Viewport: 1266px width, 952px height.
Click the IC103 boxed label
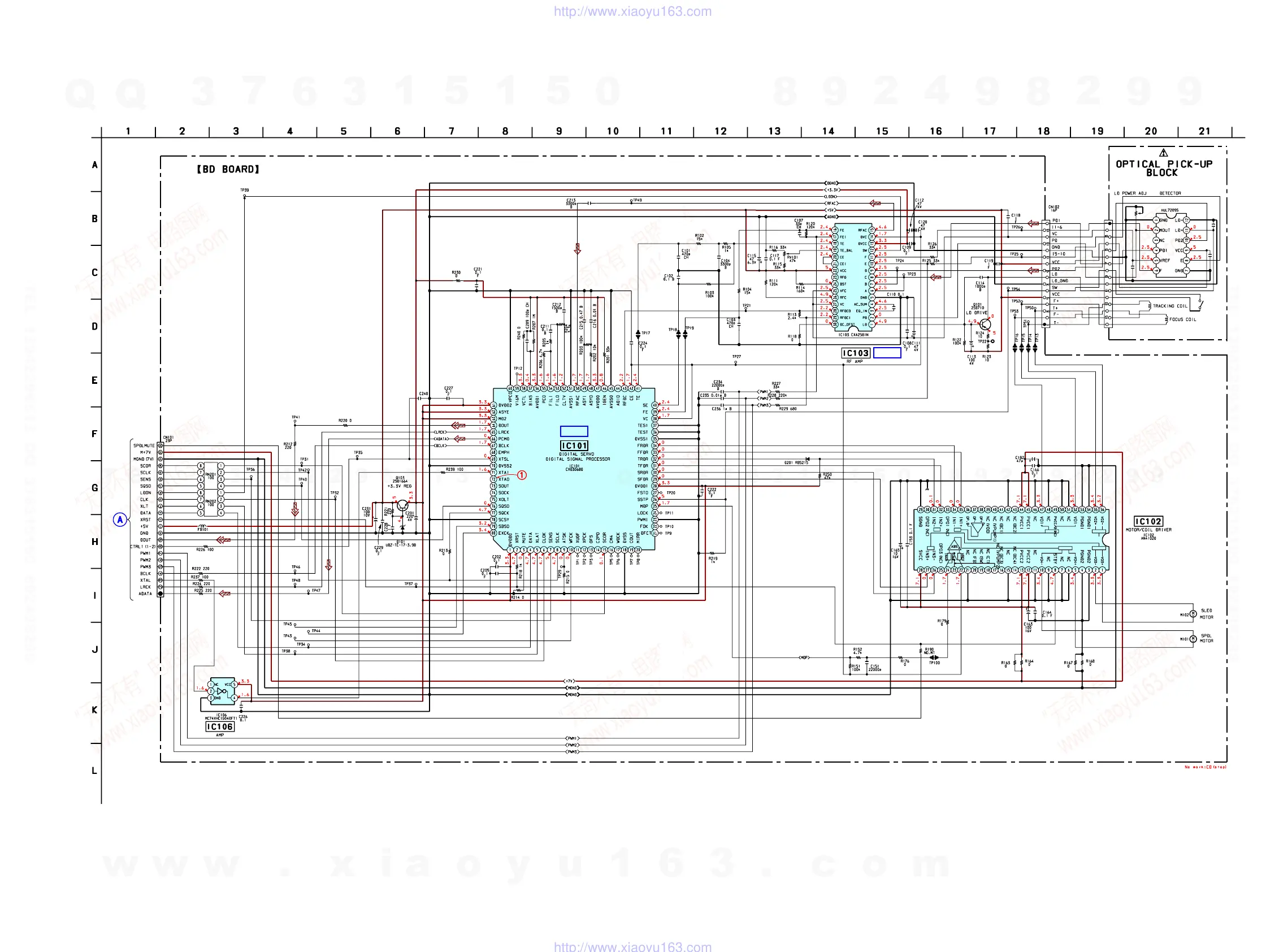[x=856, y=353]
